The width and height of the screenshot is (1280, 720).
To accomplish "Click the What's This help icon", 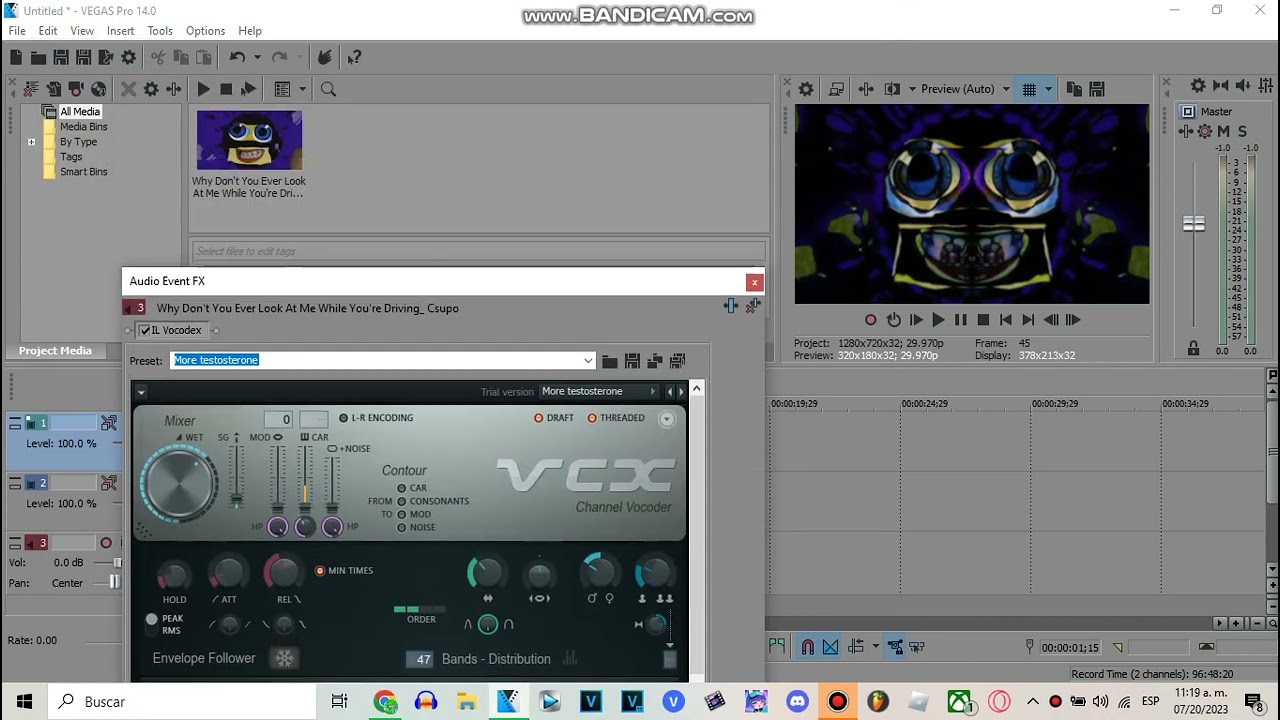I will coord(354,58).
